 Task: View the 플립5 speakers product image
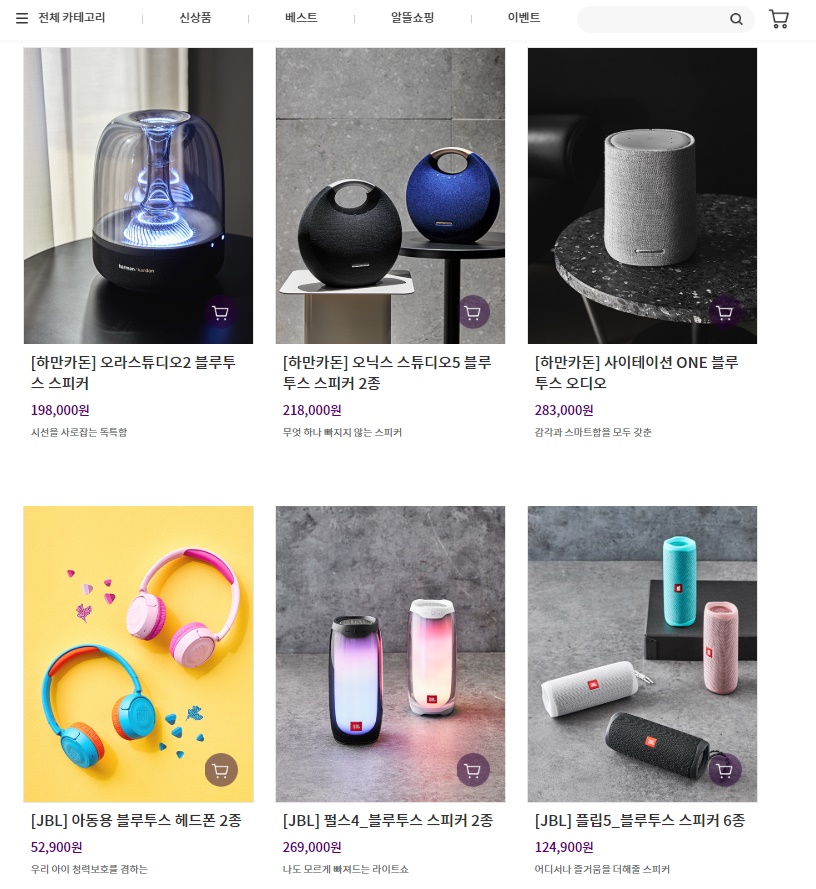(x=642, y=654)
